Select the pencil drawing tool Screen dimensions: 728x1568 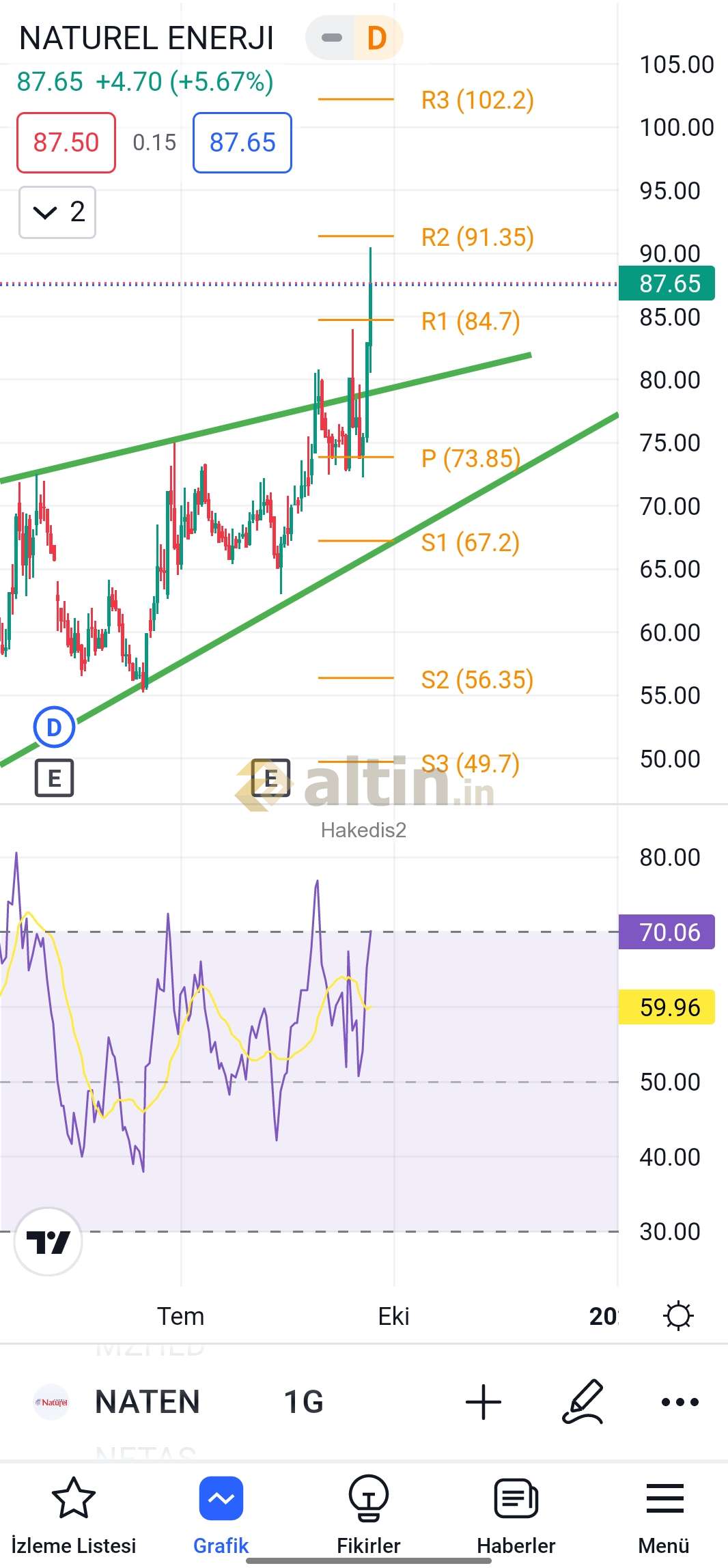click(583, 1402)
